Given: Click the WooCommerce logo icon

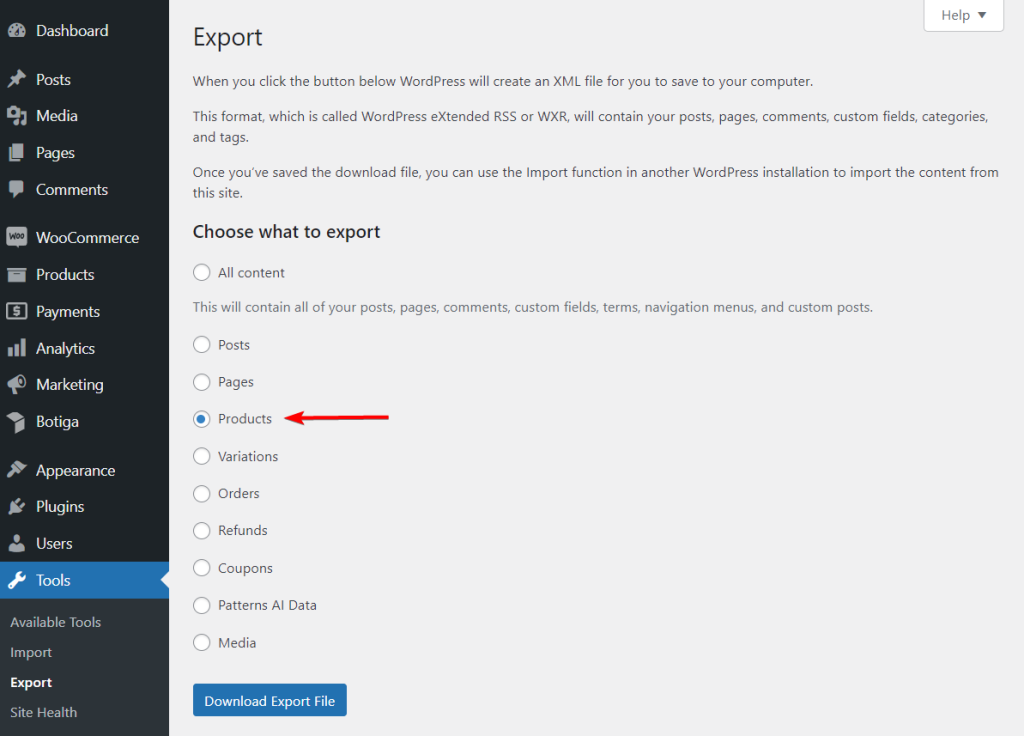Looking at the screenshot, I should pyautogui.click(x=17, y=237).
